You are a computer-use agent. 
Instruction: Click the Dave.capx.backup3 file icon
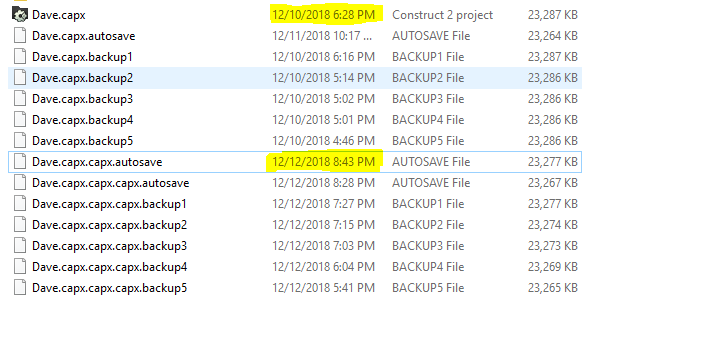click(20, 99)
